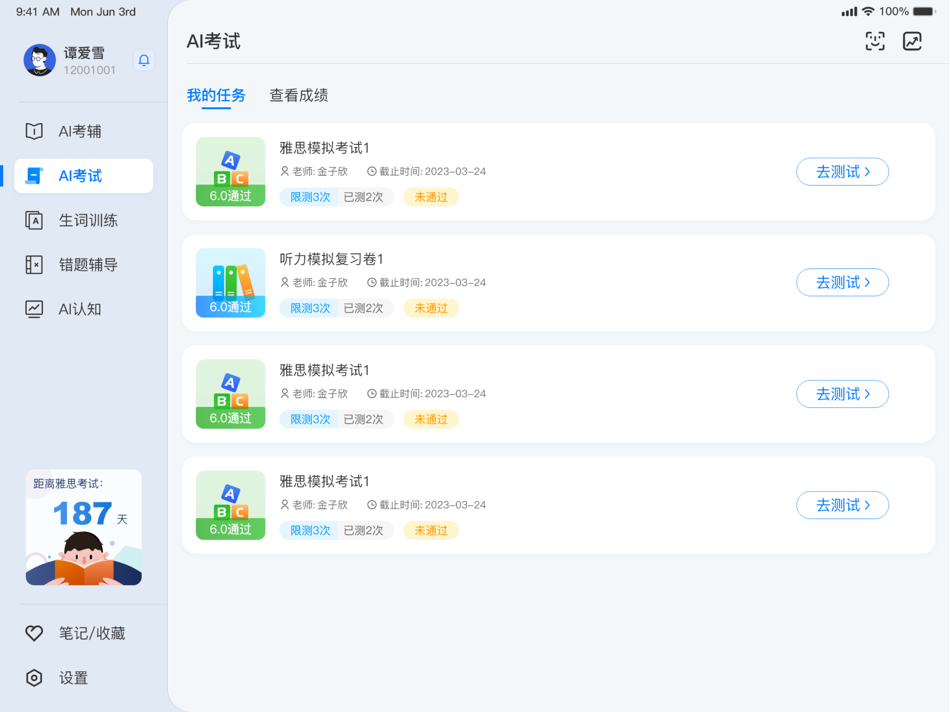Open 设置 menu item
Image resolution: width=950 pixels, height=712 pixels.
coord(84,677)
